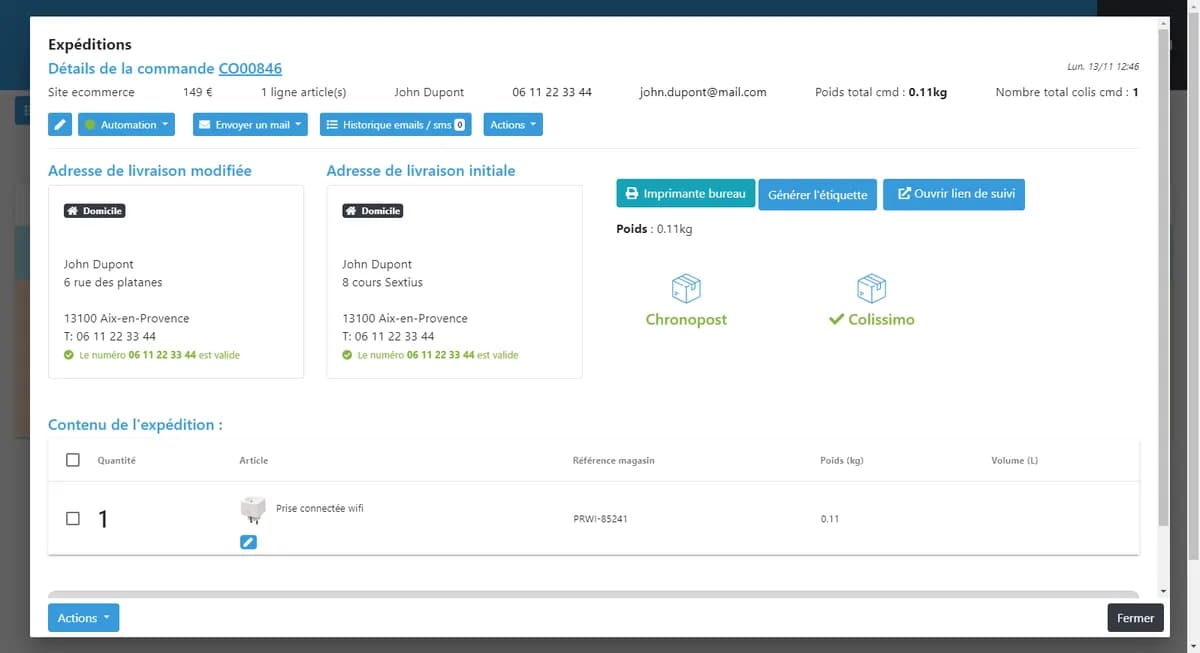Click the Adresse de livraison modifiée heading
1200x653 pixels.
tap(150, 171)
